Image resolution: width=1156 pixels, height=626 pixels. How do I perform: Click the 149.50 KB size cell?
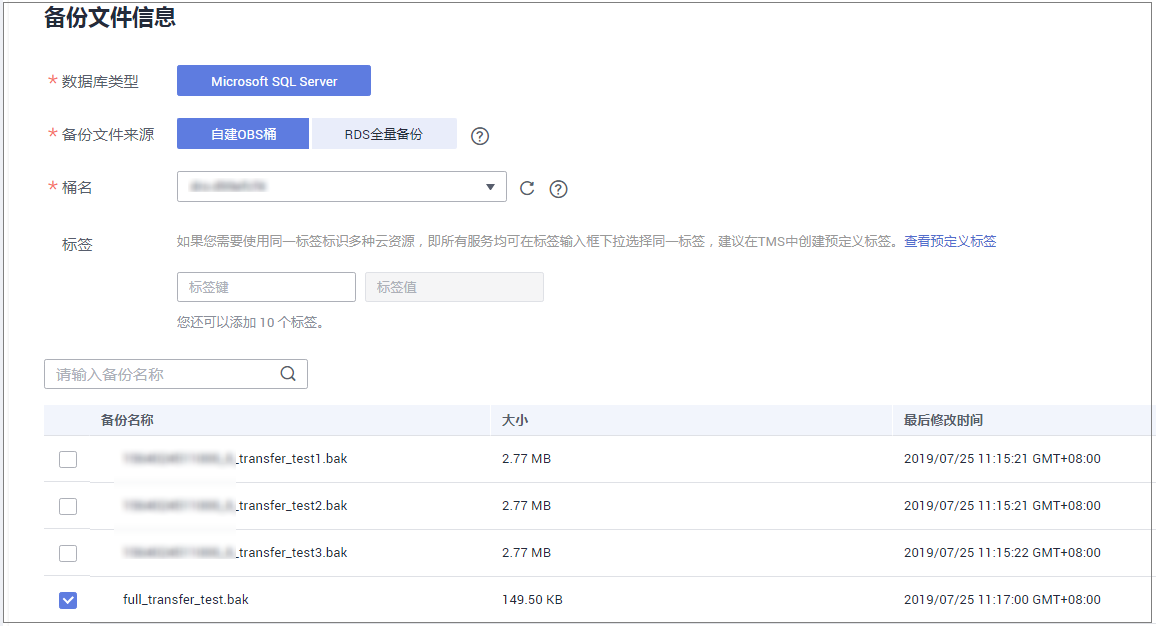(x=532, y=599)
